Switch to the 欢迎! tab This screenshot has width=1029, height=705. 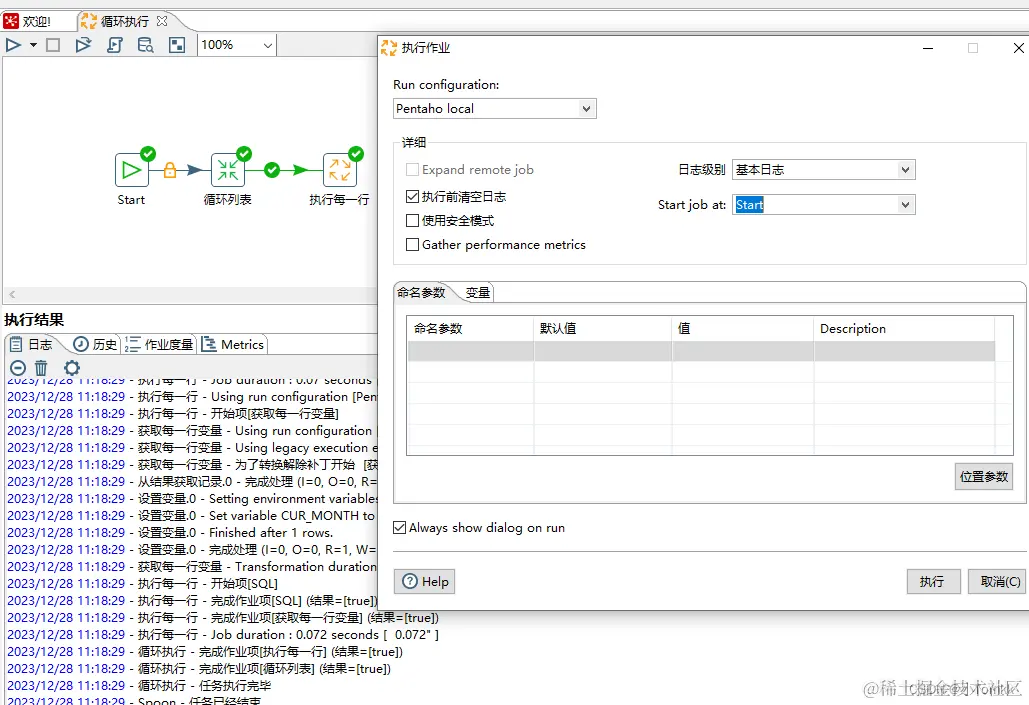37,21
